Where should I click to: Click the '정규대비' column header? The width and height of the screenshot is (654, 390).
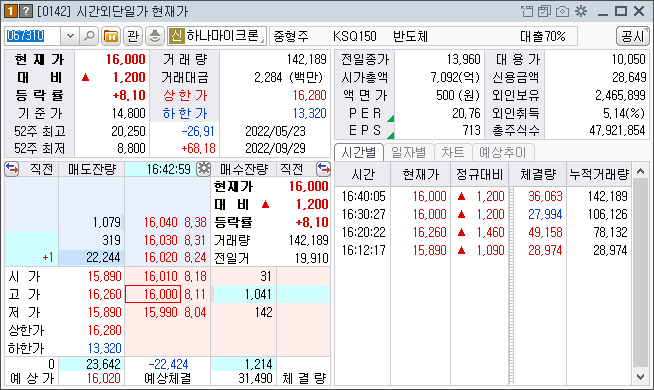pyautogui.click(x=480, y=174)
